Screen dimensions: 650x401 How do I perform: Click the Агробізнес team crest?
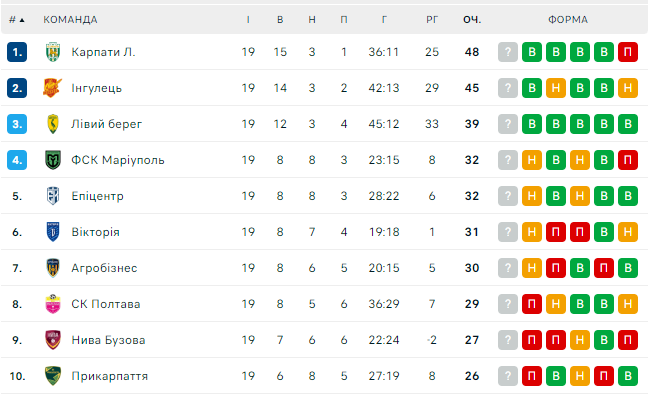click(x=53, y=268)
